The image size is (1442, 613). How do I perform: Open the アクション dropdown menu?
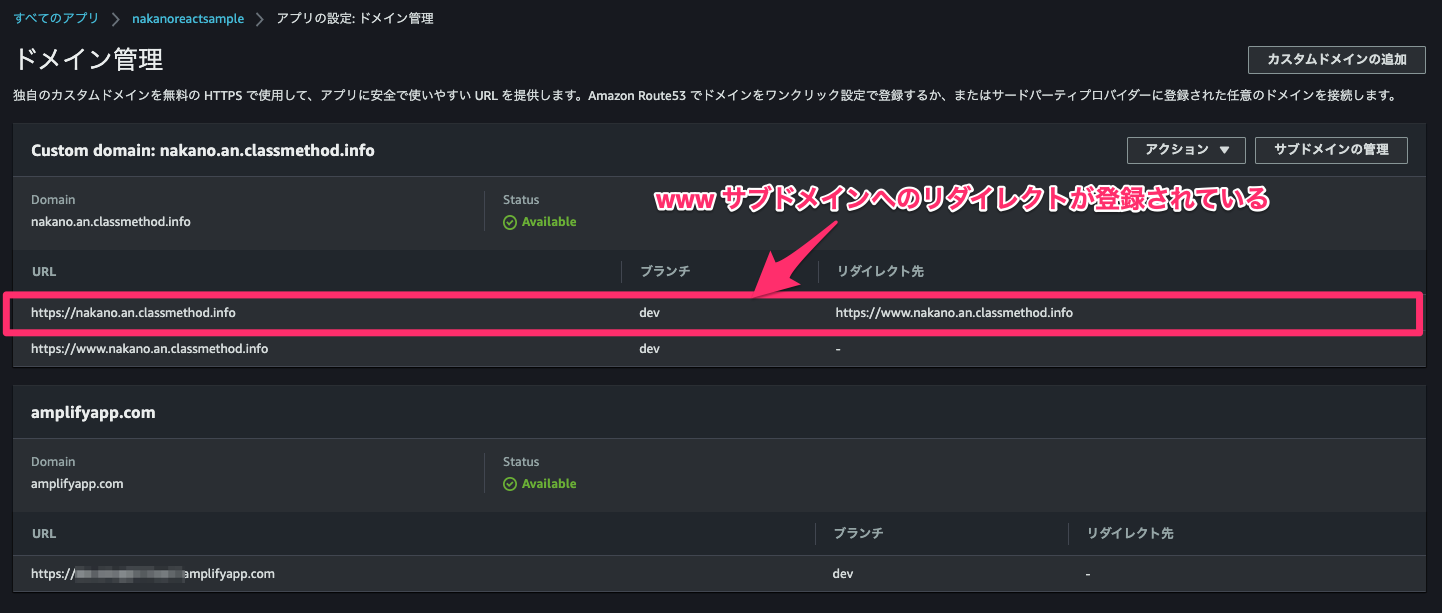1186,150
